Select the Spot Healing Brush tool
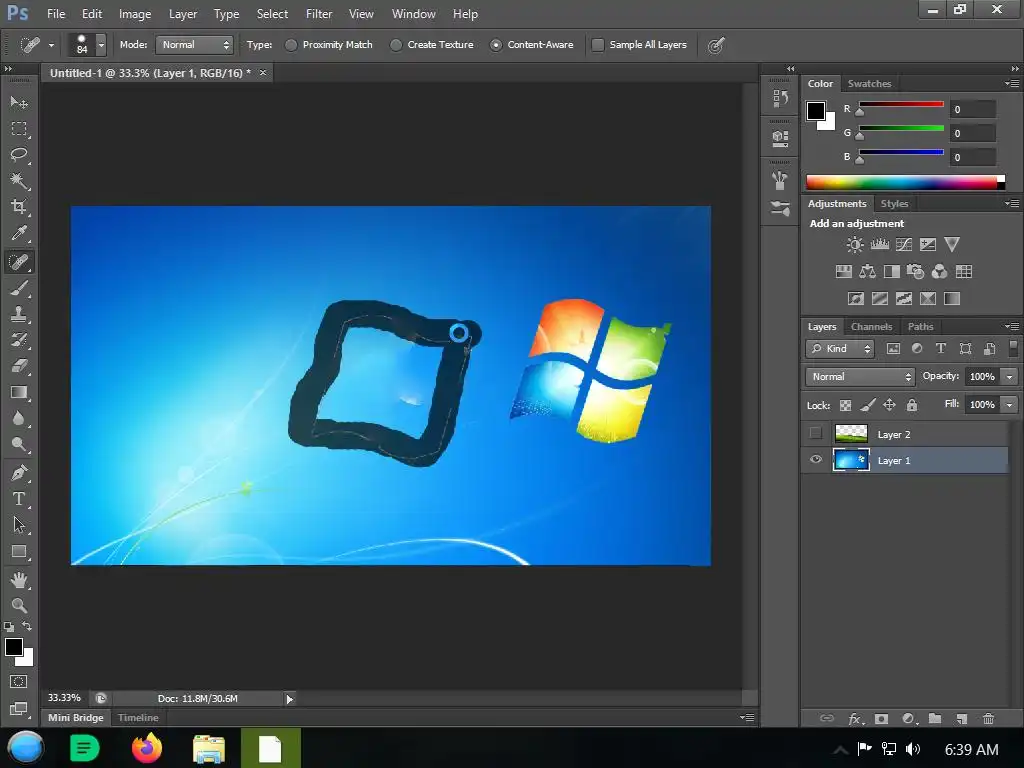1024x768 pixels. tap(19, 262)
